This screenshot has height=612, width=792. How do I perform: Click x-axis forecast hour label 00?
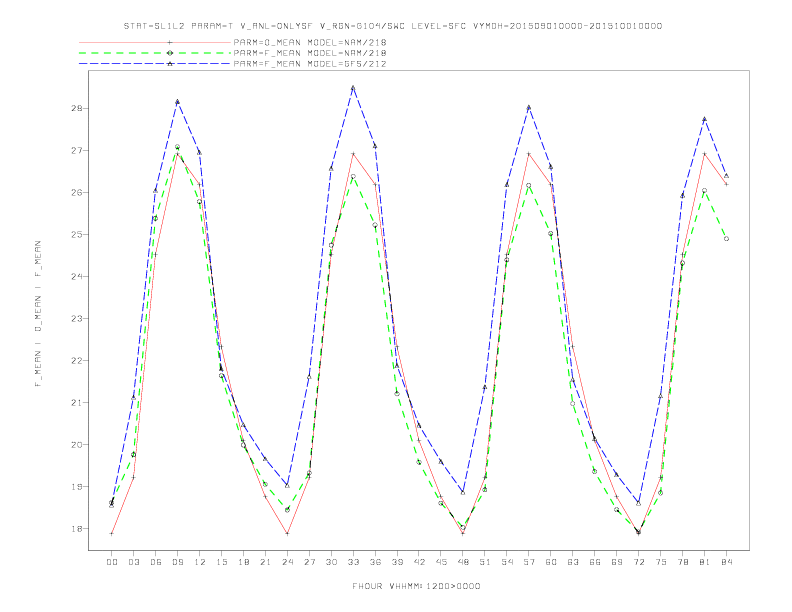(x=112, y=562)
